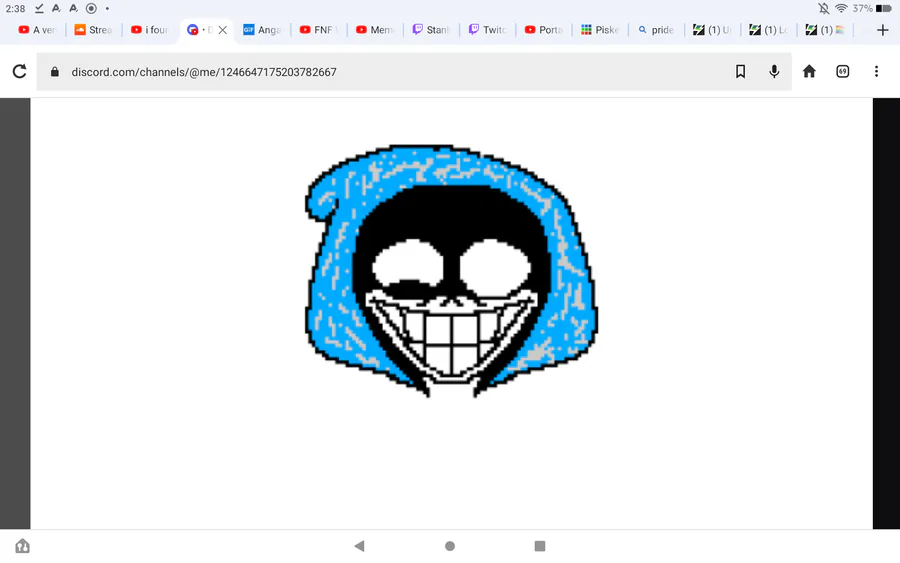Open the tab switcher counter
The width and height of the screenshot is (900, 563).
[843, 72]
